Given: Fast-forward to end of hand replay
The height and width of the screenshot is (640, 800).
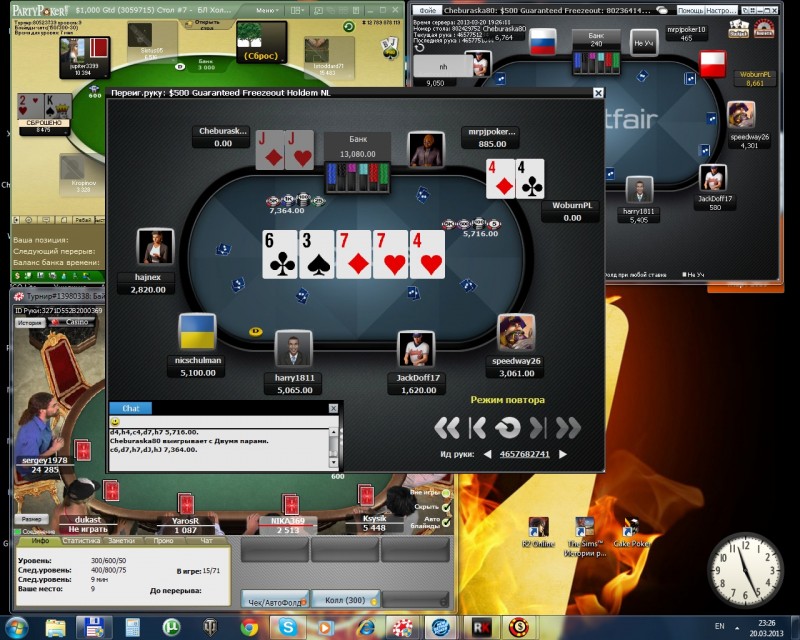Looking at the screenshot, I should 568,428.
